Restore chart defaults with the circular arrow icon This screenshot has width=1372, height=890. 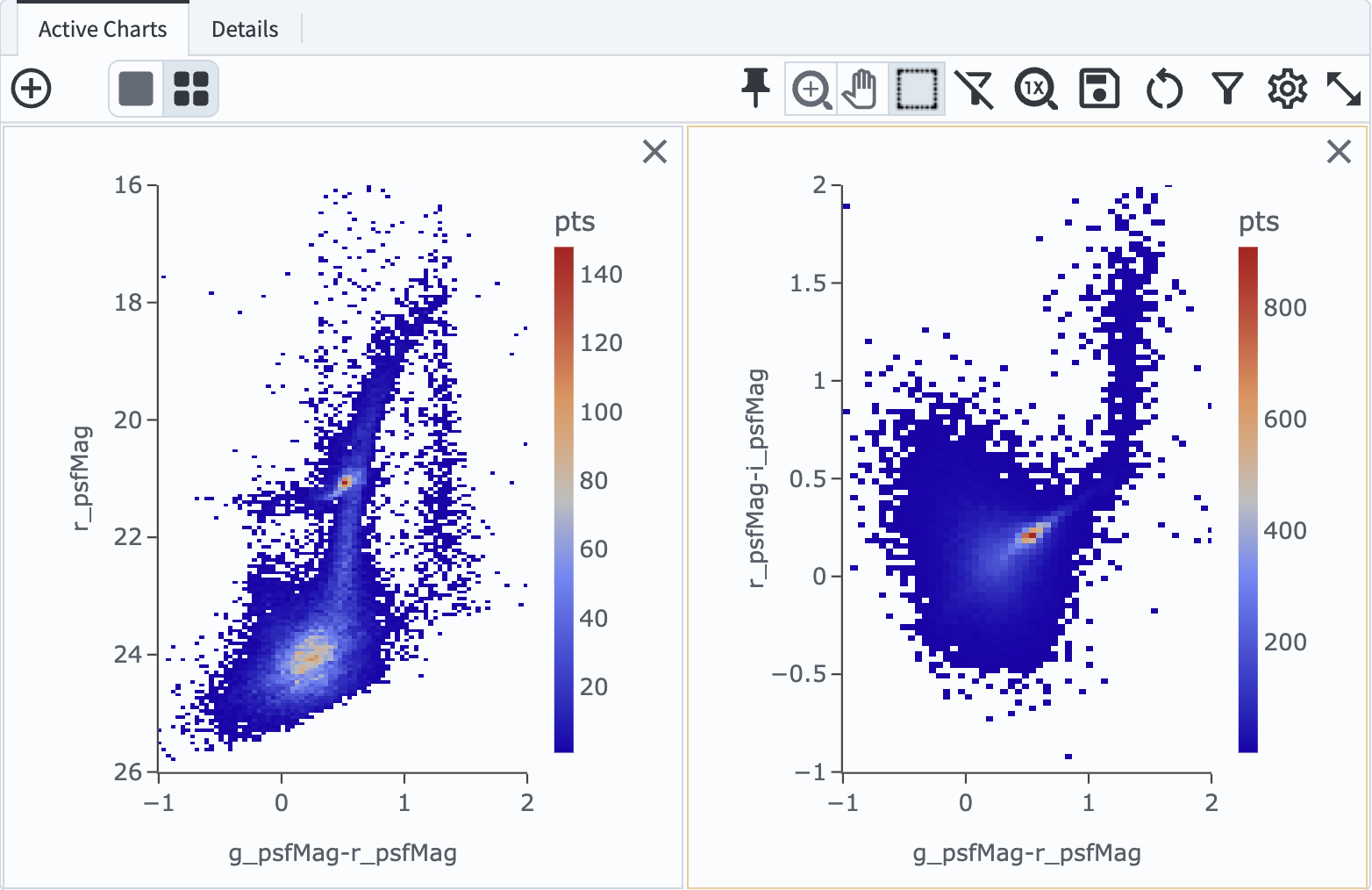click(1163, 88)
